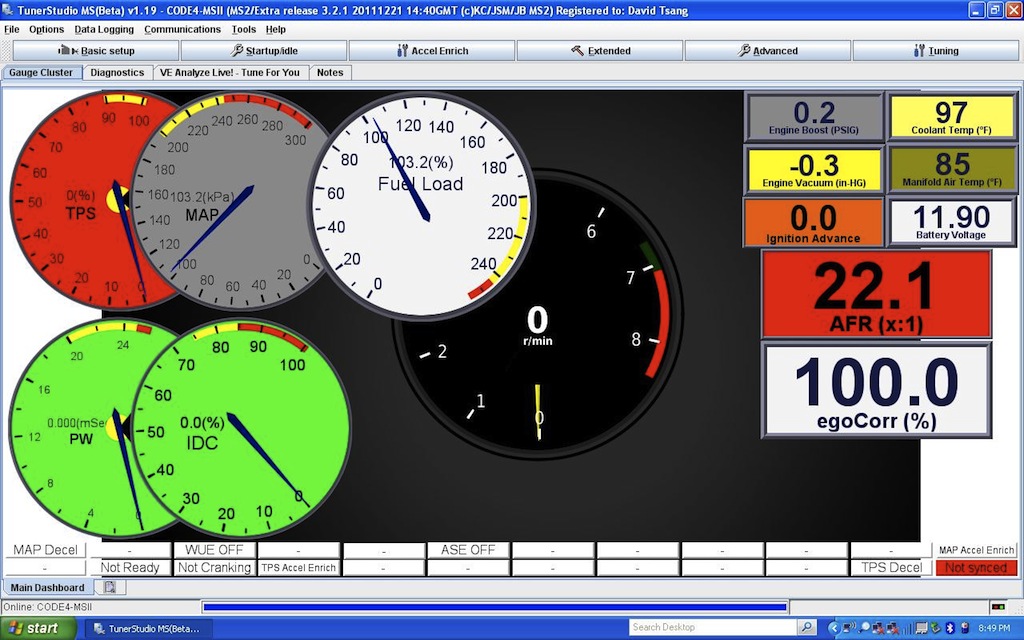This screenshot has width=1024, height=640.
Task: Click the WUE OFF indicator
Action: tap(214, 550)
